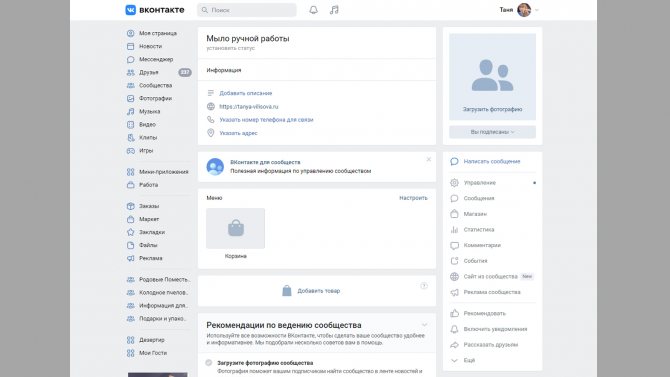The width and height of the screenshot is (670, 377).
Task: Open Статистика chart icon
Action: pyautogui.click(x=454, y=230)
